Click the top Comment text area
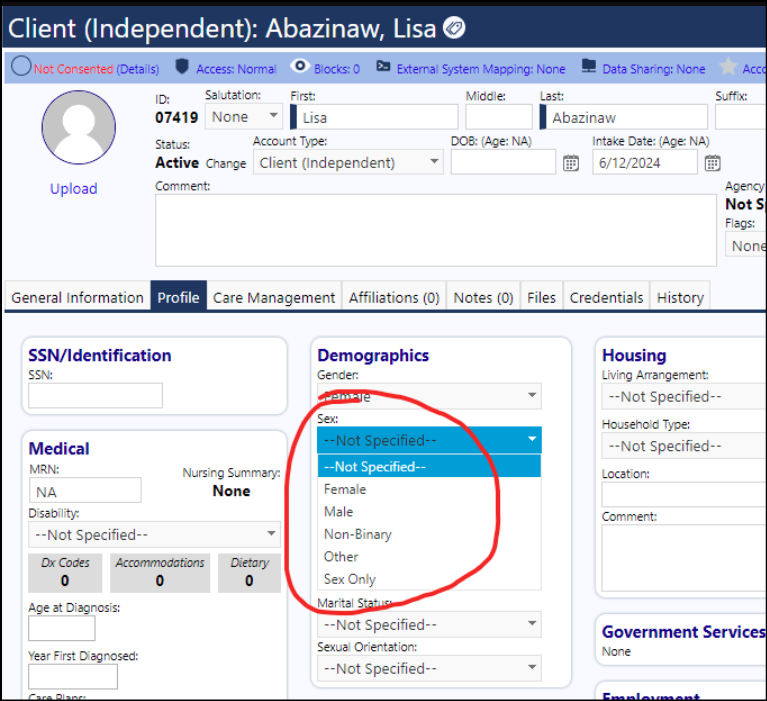This screenshot has width=767, height=701. (x=436, y=230)
